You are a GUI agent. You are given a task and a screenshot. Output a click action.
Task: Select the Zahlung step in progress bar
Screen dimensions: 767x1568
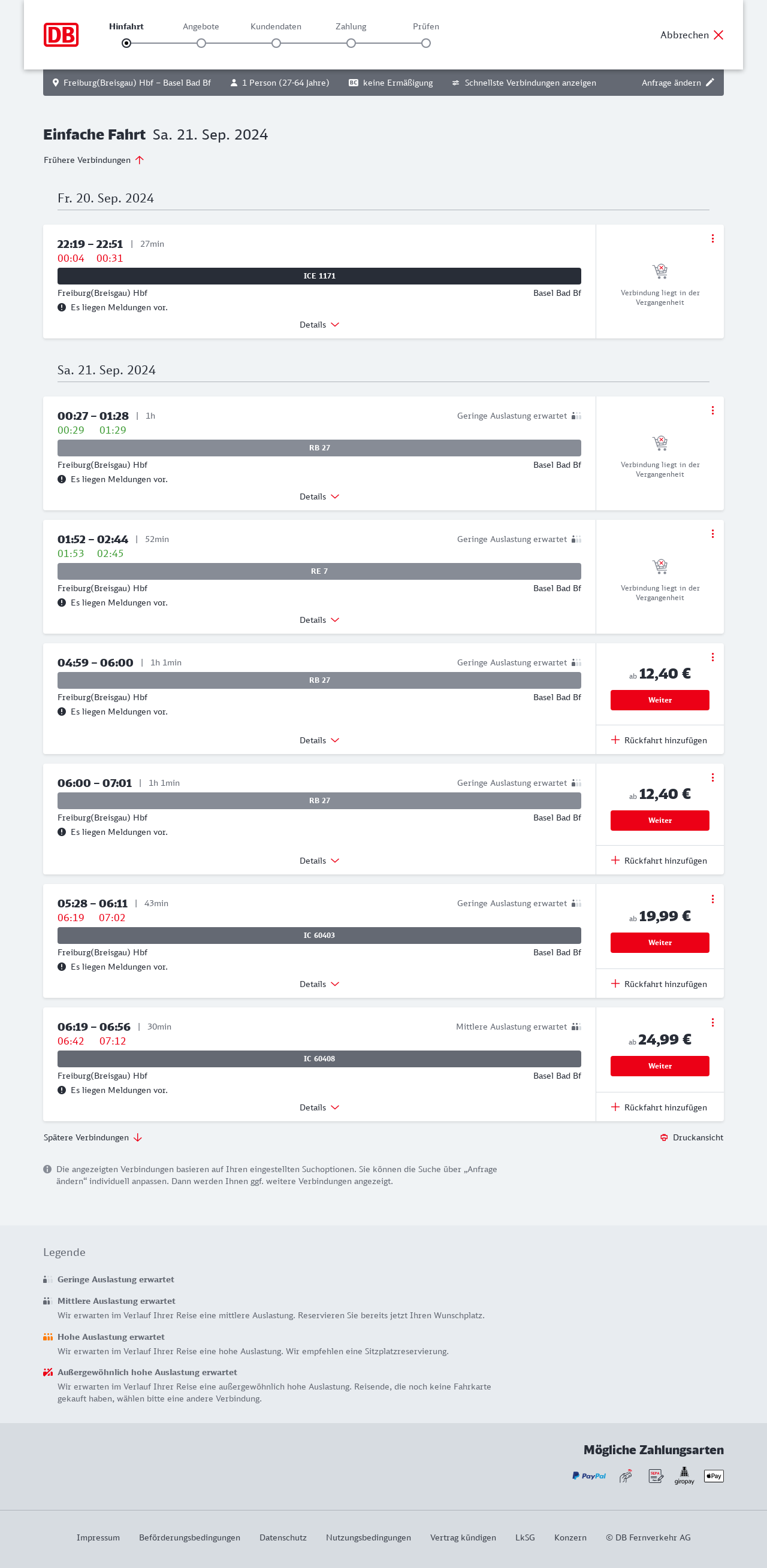pyautogui.click(x=351, y=43)
